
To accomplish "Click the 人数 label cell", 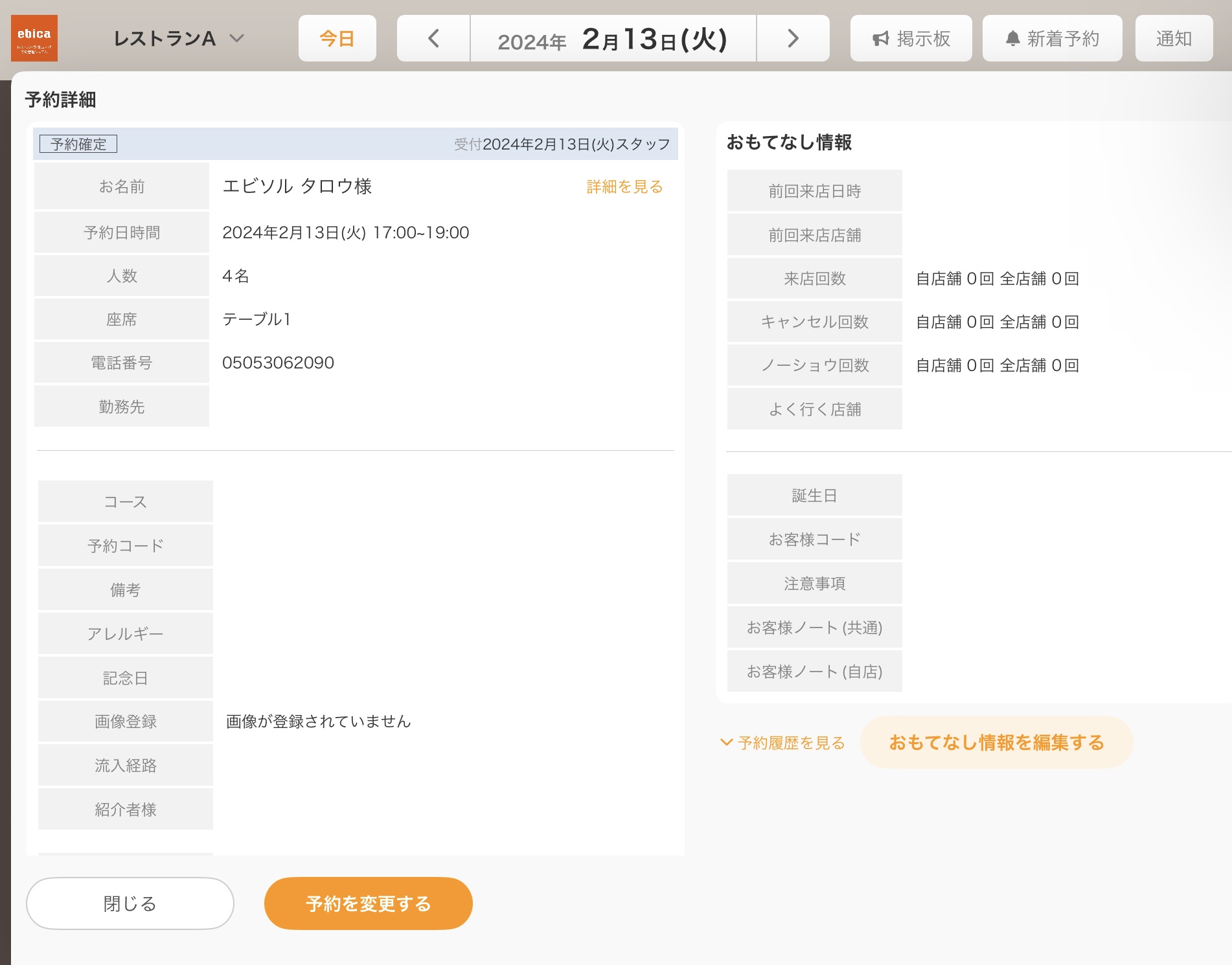I will point(122,276).
